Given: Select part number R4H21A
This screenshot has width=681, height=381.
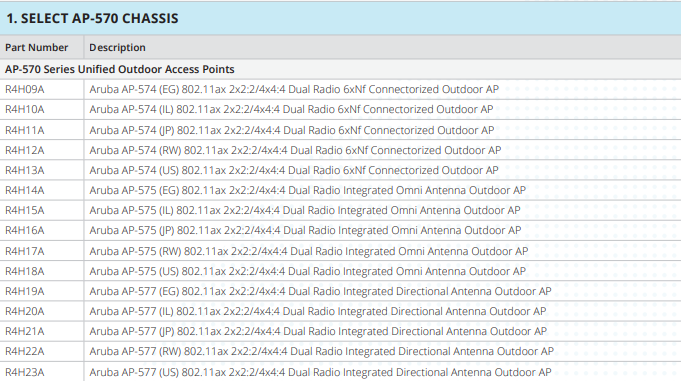Looking at the screenshot, I should tap(25, 331).
